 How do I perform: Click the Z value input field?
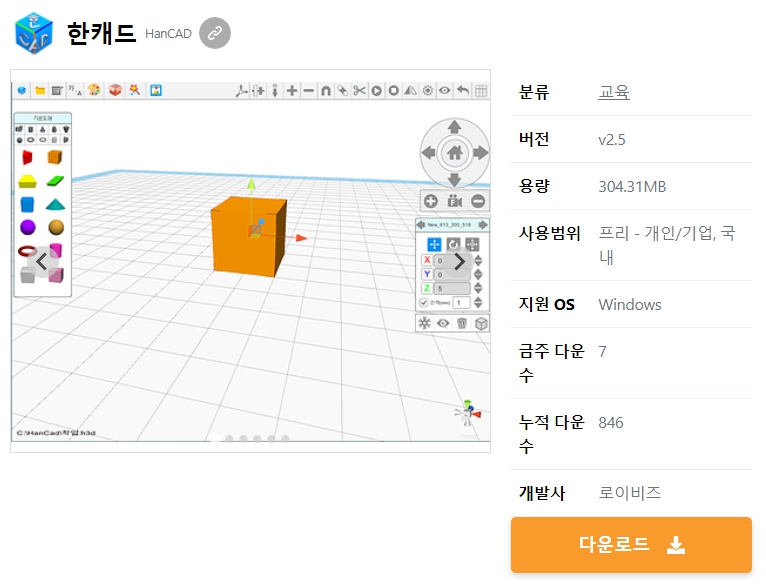coord(452,289)
